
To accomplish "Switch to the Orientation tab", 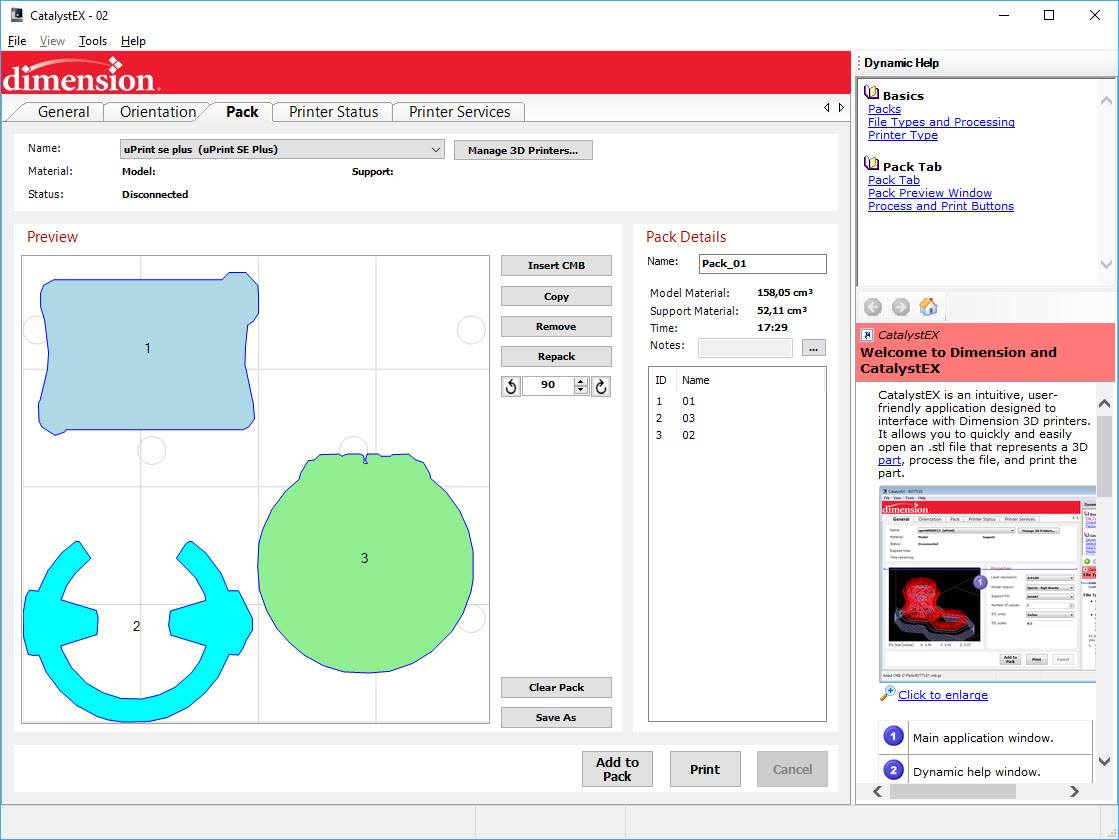I will [x=158, y=112].
